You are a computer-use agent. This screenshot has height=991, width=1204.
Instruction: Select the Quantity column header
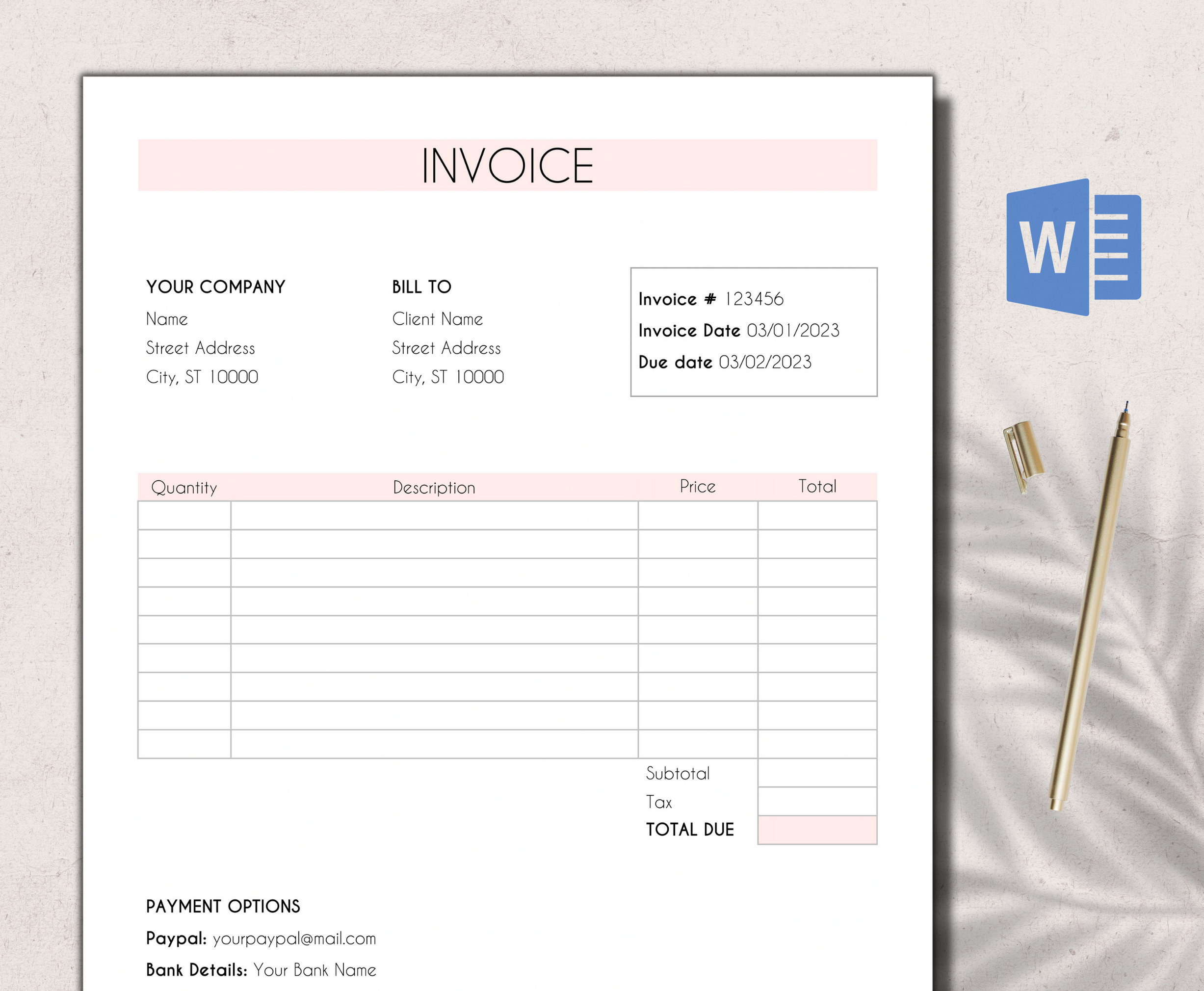point(184,487)
